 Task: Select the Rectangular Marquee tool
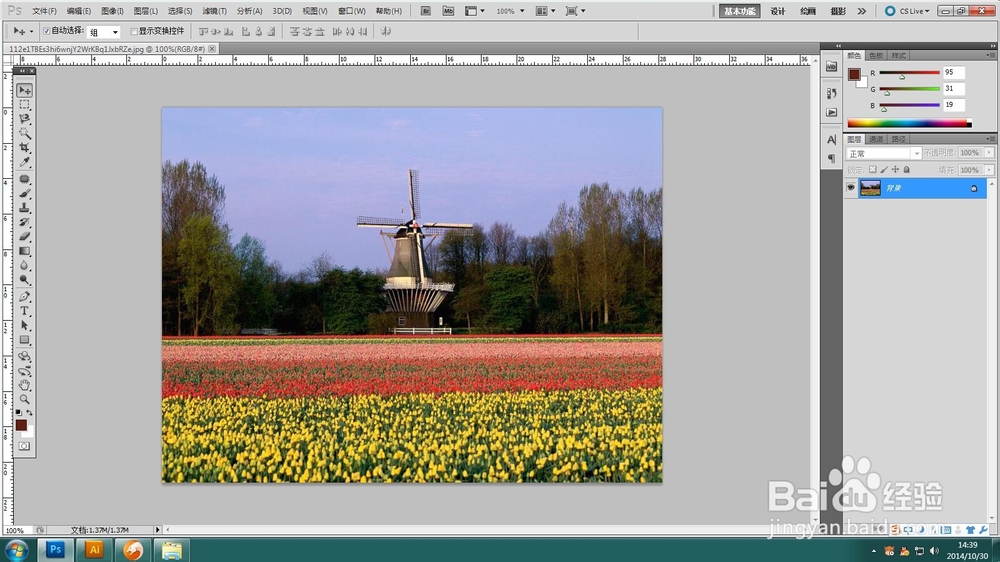[x=24, y=105]
